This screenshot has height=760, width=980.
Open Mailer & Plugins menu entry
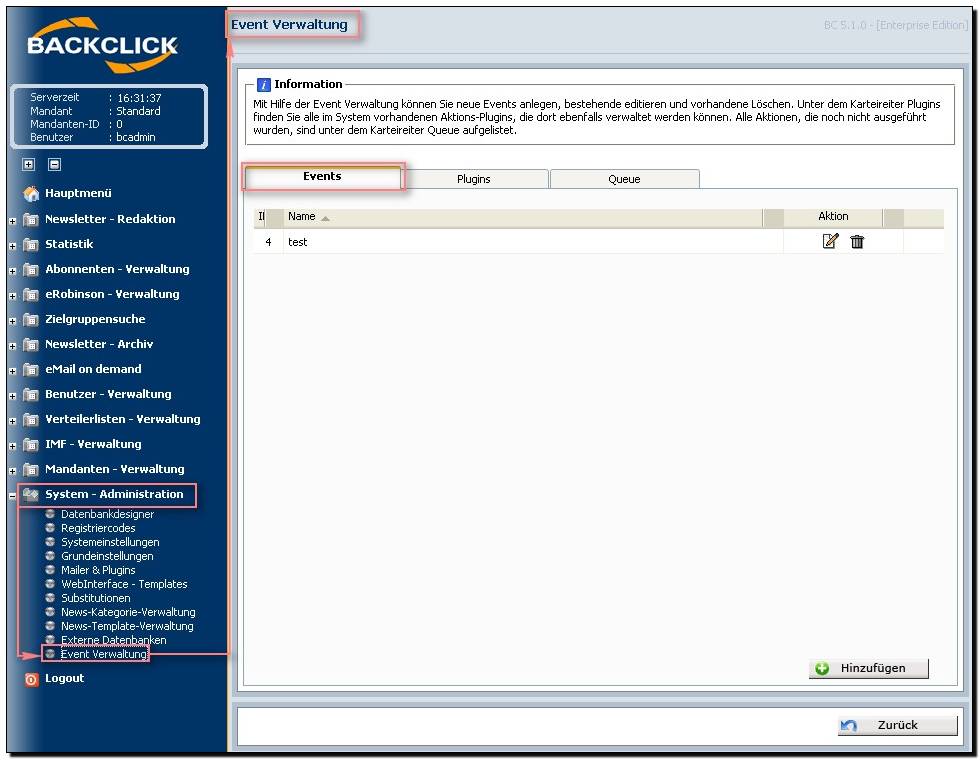tap(98, 570)
